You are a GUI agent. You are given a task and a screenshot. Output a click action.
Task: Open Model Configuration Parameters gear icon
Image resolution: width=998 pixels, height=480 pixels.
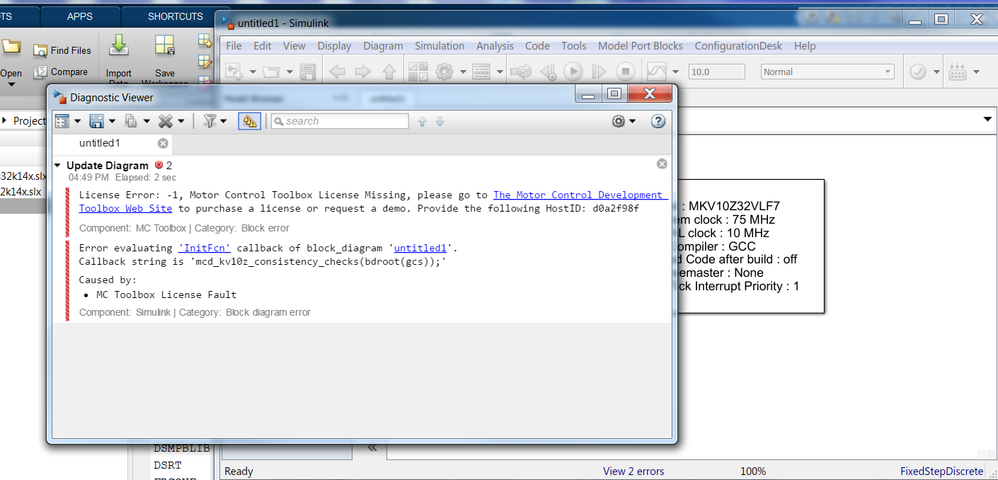[x=444, y=72]
